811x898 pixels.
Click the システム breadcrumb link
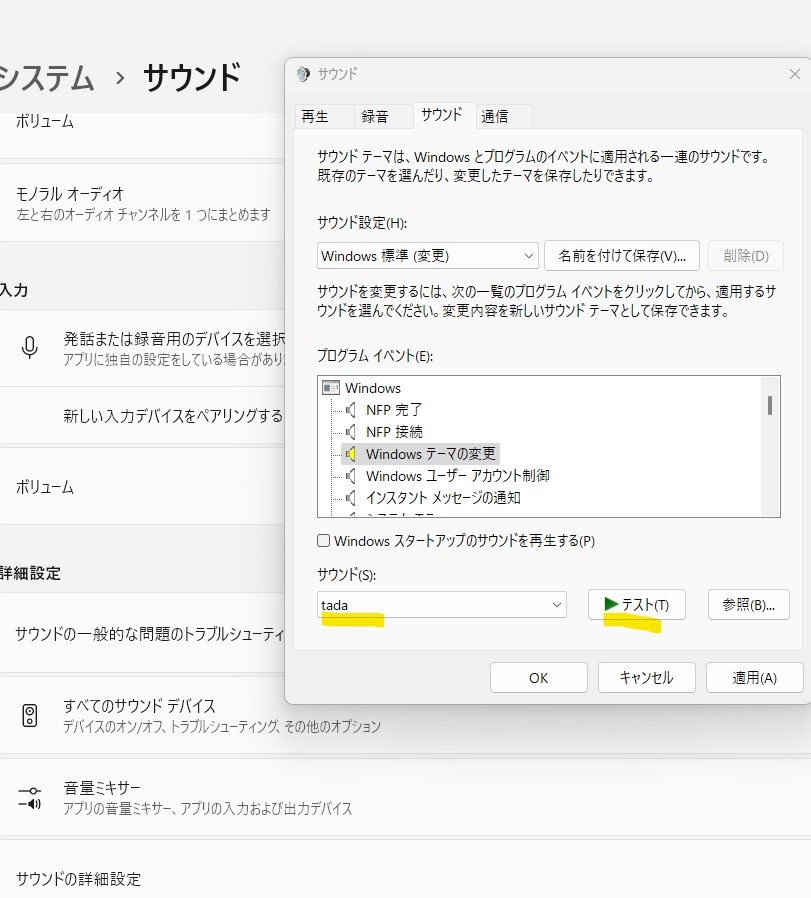coord(46,78)
